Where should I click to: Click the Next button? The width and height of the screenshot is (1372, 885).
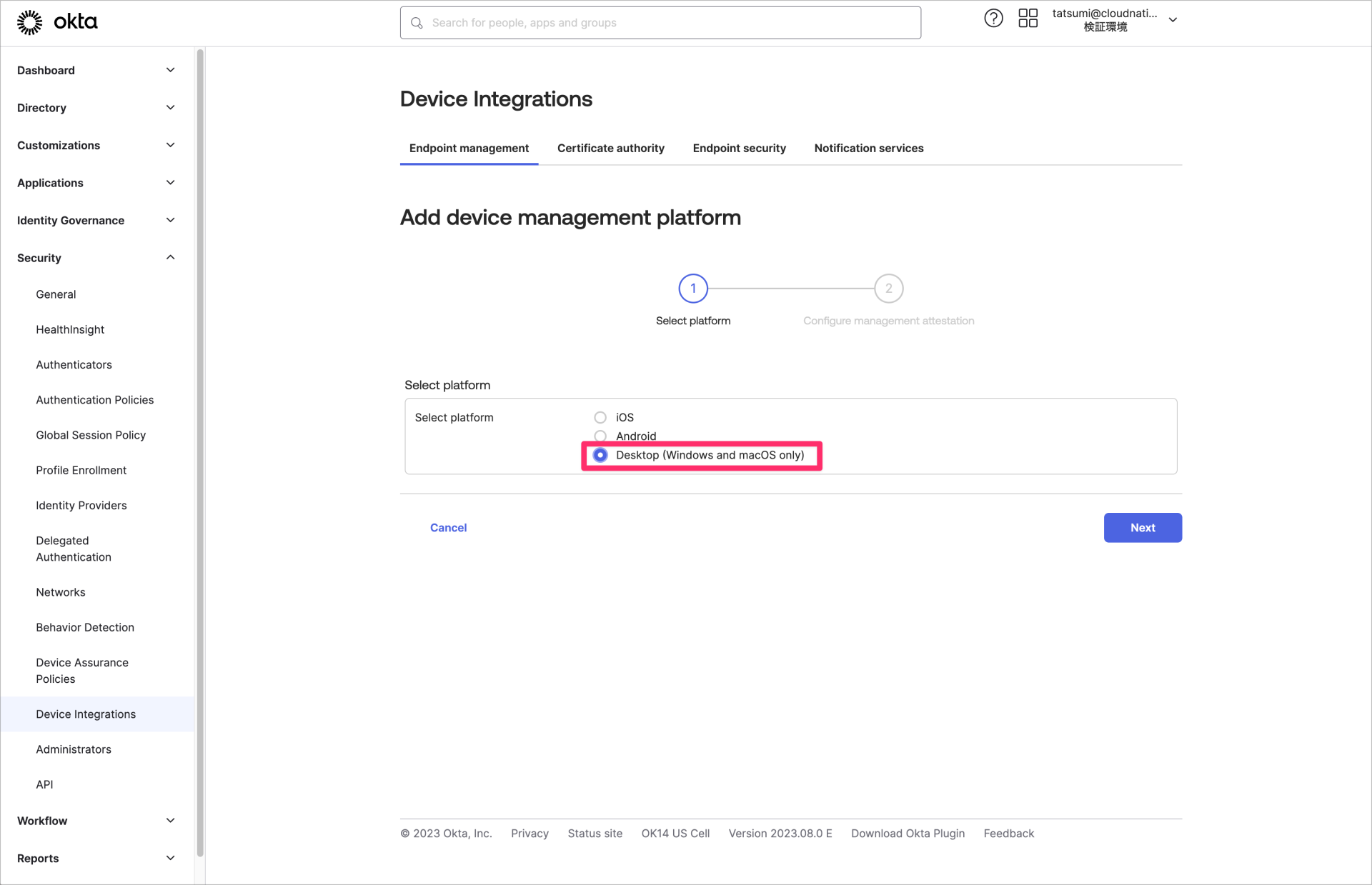(1142, 527)
